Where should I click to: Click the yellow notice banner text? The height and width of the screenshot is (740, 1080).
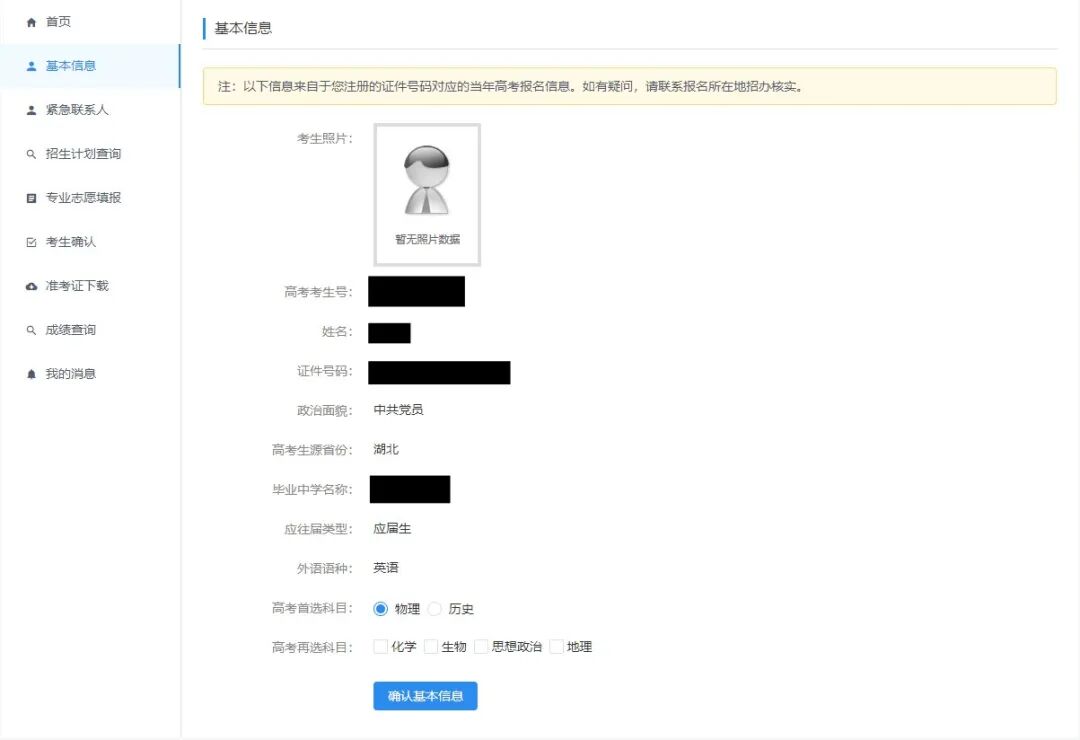tap(510, 87)
